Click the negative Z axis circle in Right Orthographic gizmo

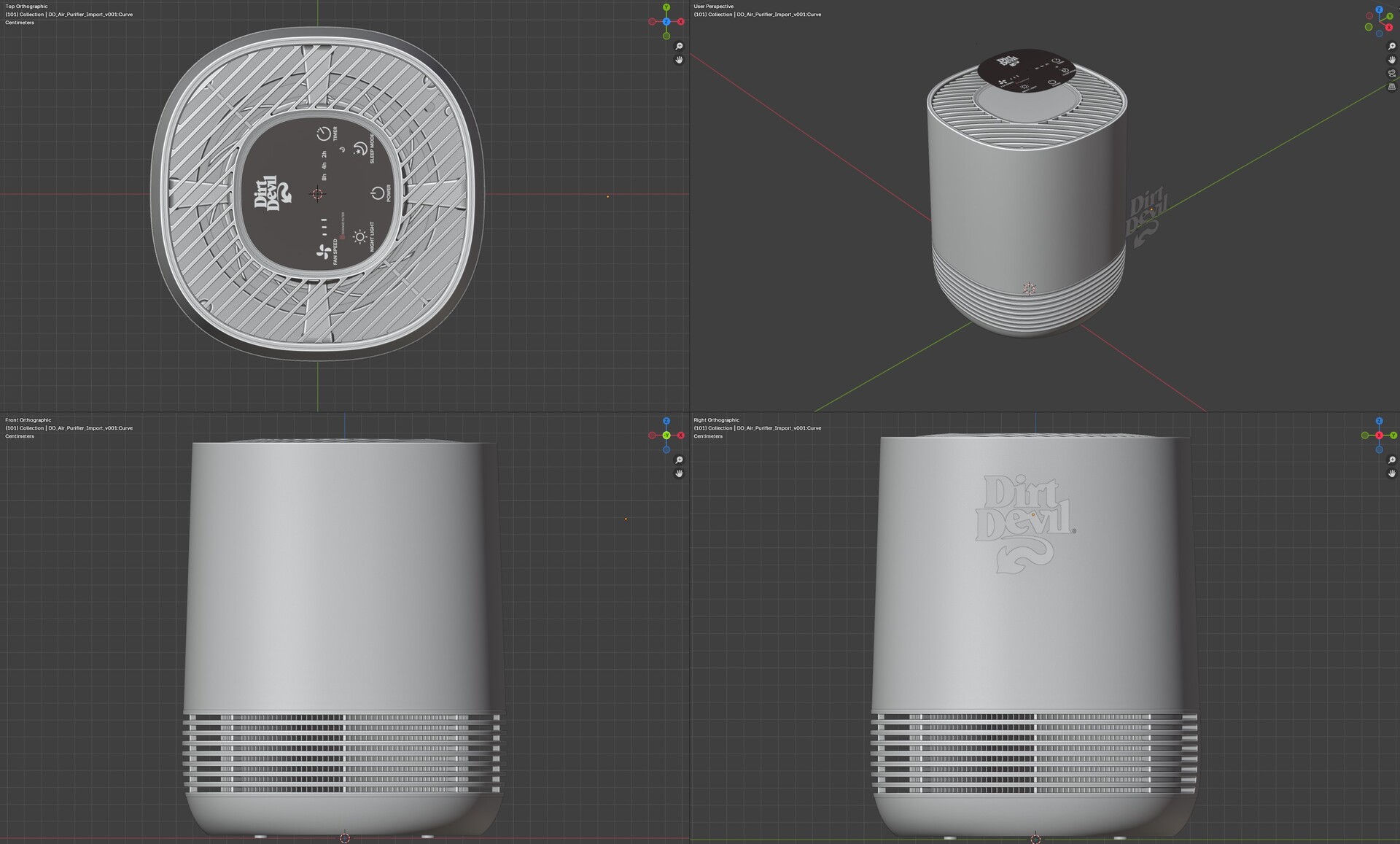point(1379,449)
